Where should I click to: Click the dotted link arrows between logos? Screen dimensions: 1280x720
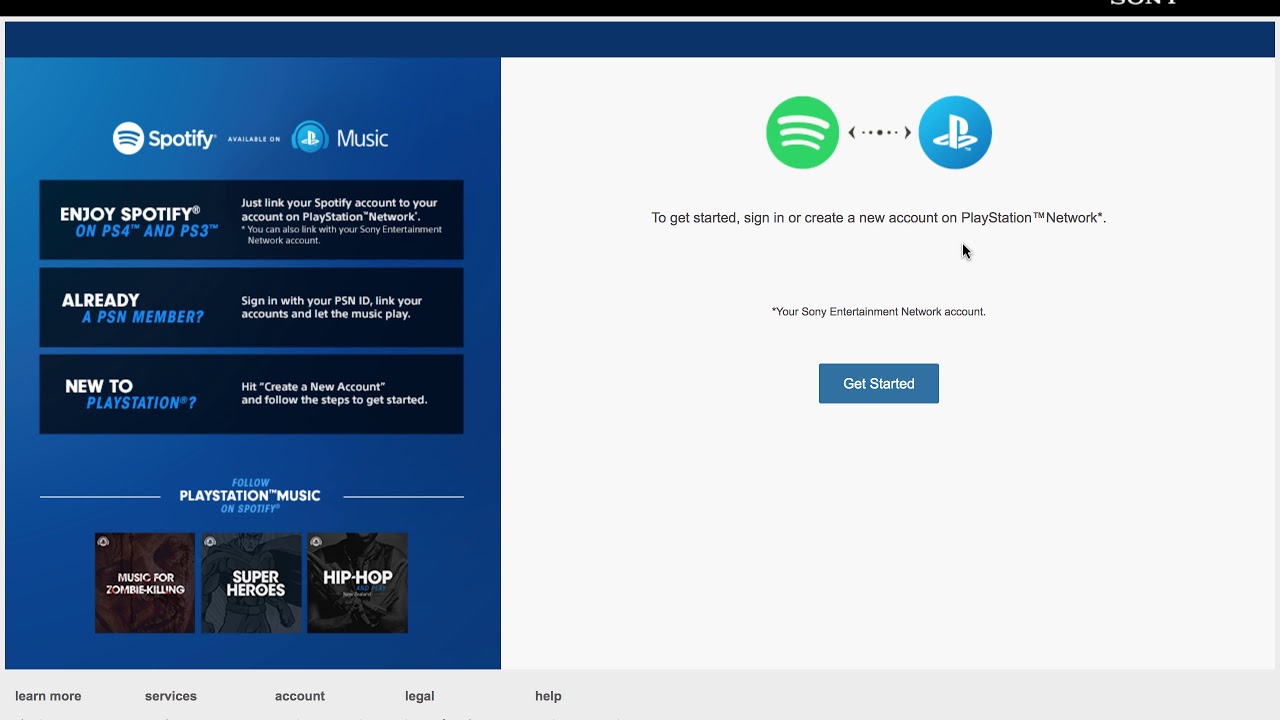pyautogui.click(x=879, y=132)
